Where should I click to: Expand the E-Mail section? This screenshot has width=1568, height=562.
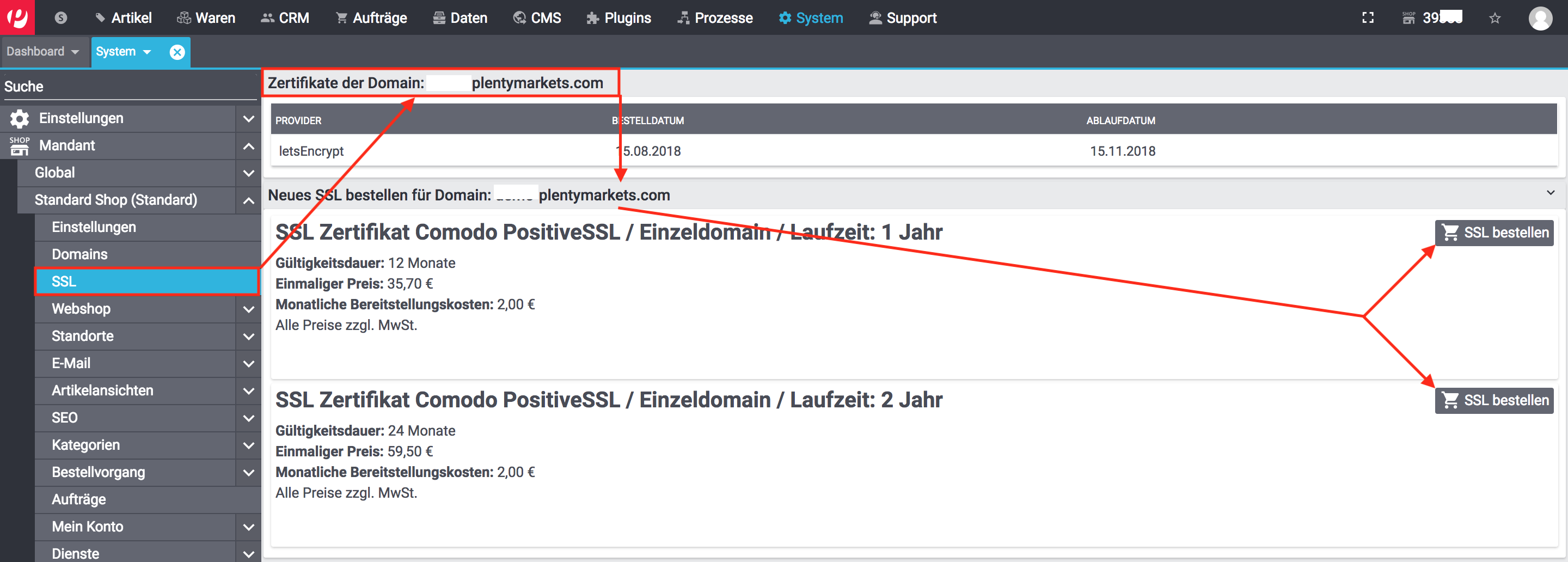coord(248,364)
